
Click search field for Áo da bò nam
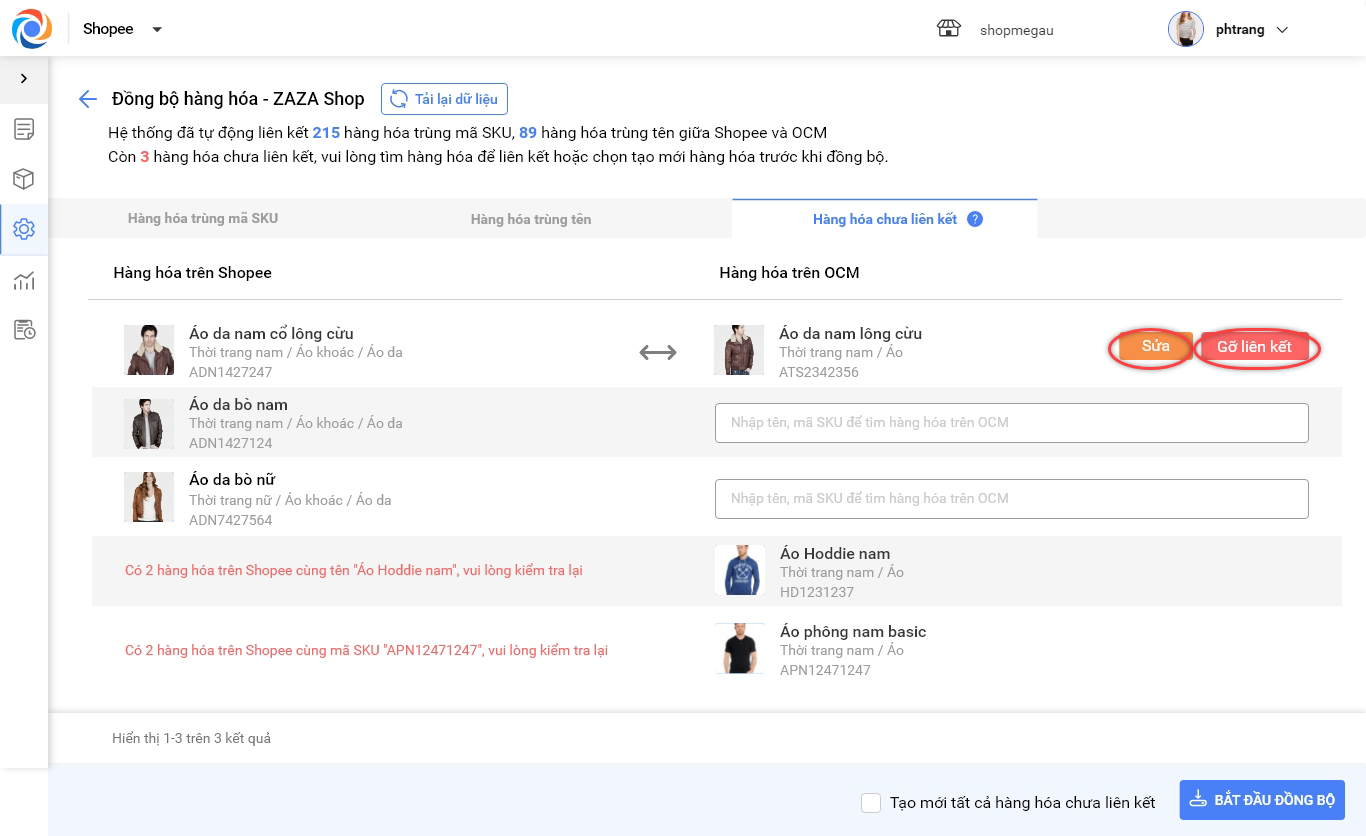click(1011, 423)
